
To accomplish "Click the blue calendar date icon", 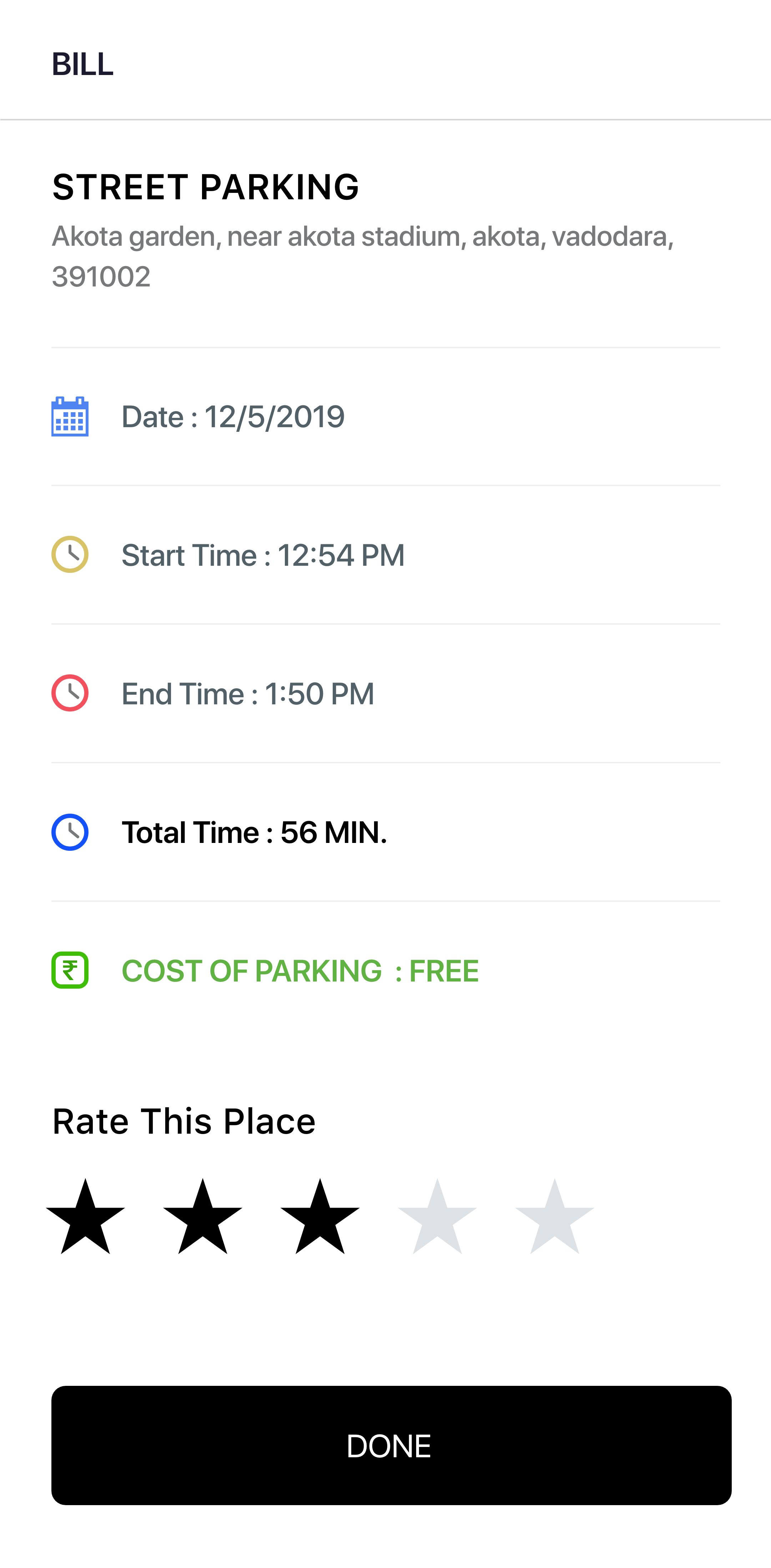I will tap(70, 417).
